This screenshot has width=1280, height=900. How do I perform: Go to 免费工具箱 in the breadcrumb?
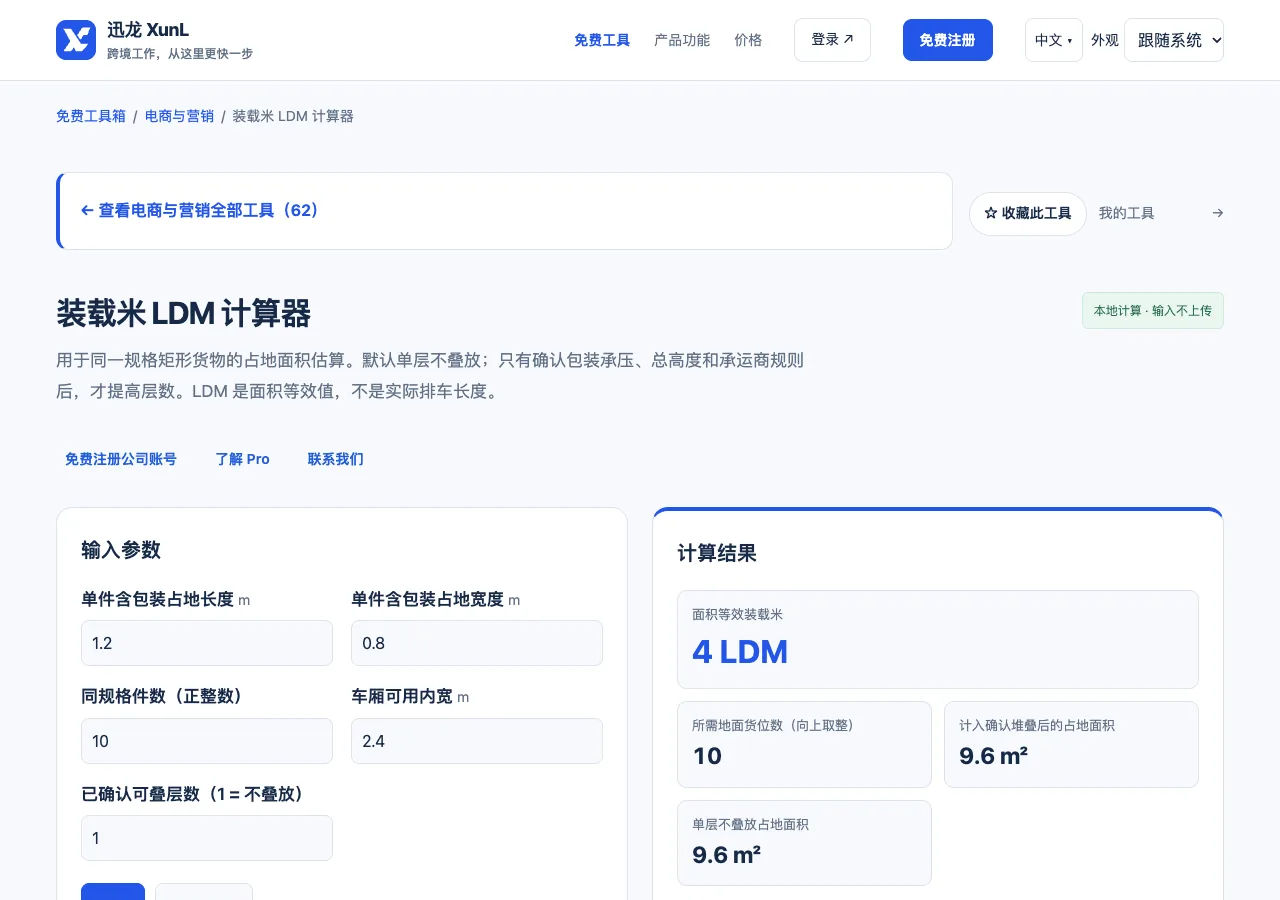click(91, 116)
